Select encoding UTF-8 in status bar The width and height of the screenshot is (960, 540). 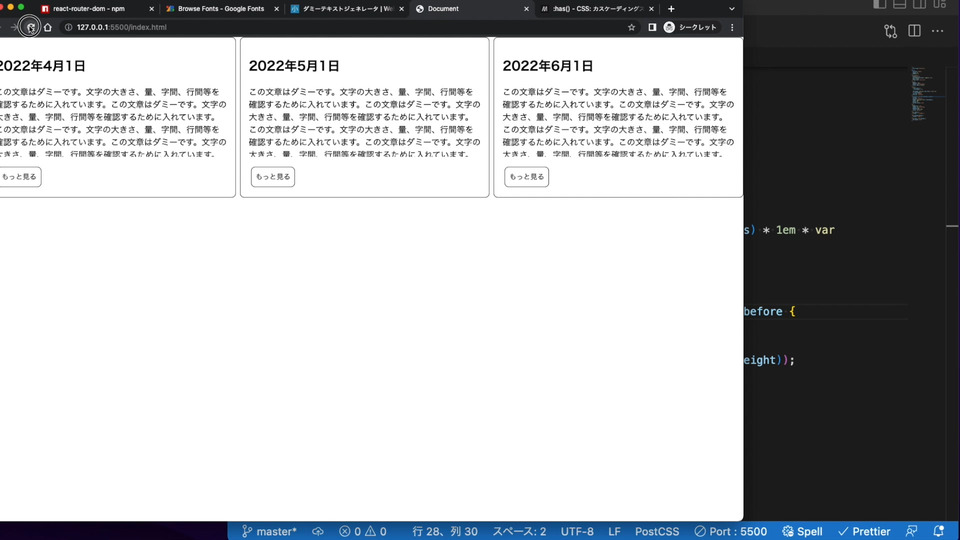577,531
